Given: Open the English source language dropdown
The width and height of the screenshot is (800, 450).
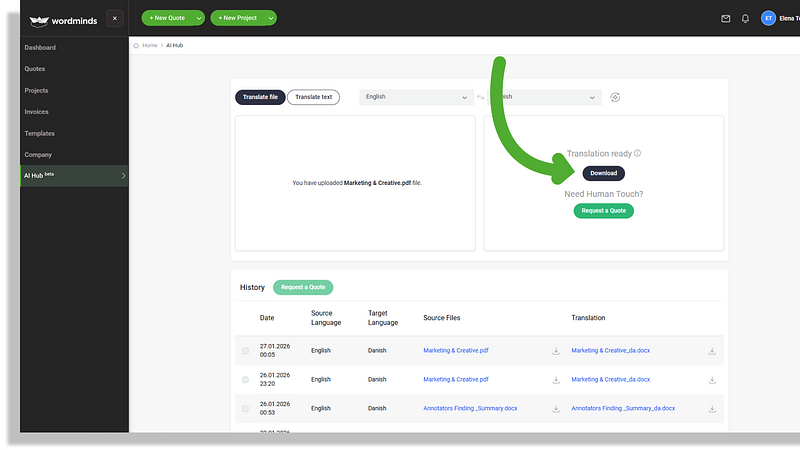Looking at the screenshot, I should point(416,97).
